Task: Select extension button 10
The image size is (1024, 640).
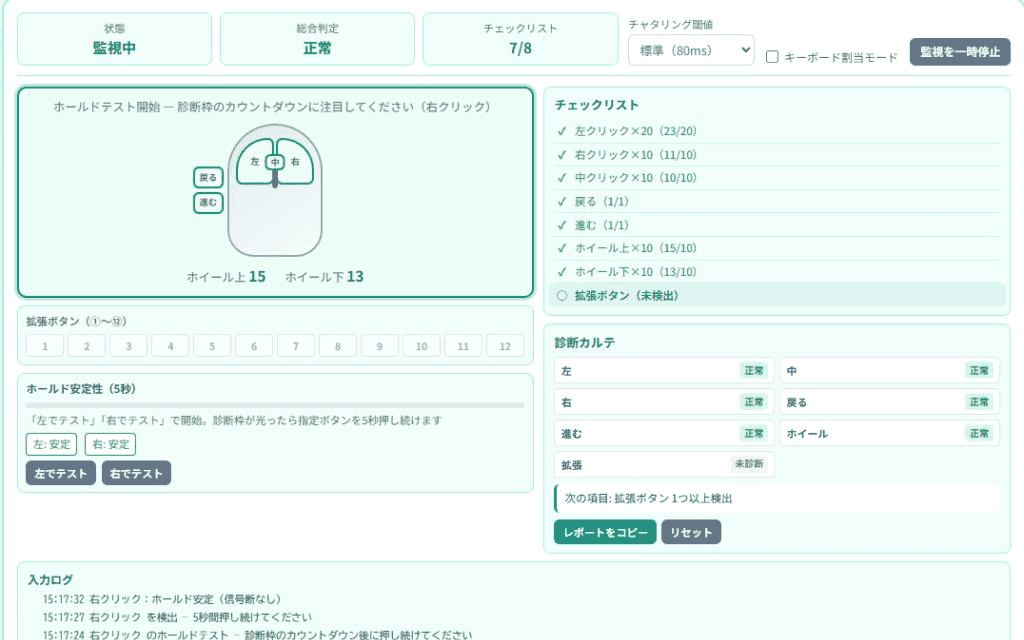Action: coord(421,346)
